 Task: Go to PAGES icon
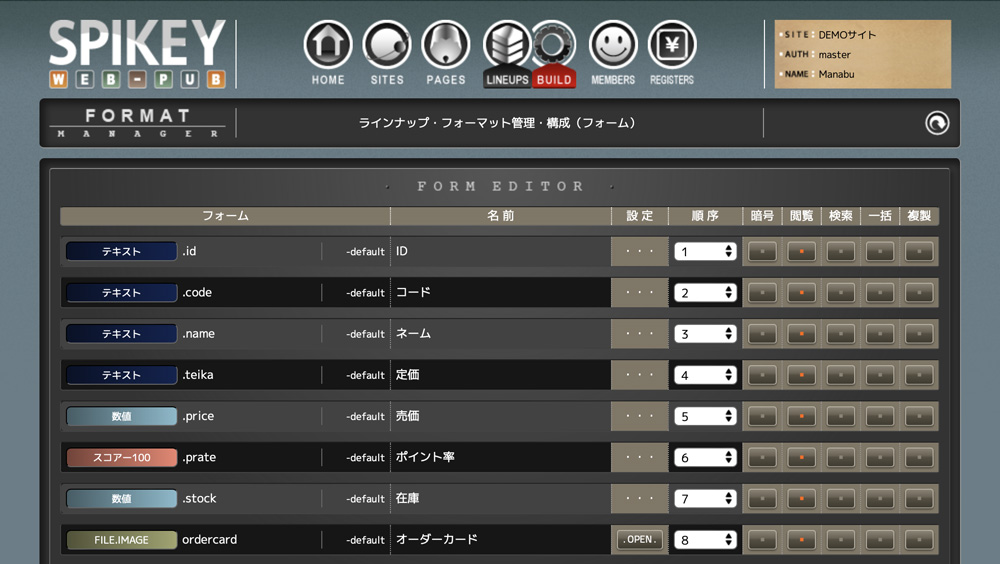446,46
